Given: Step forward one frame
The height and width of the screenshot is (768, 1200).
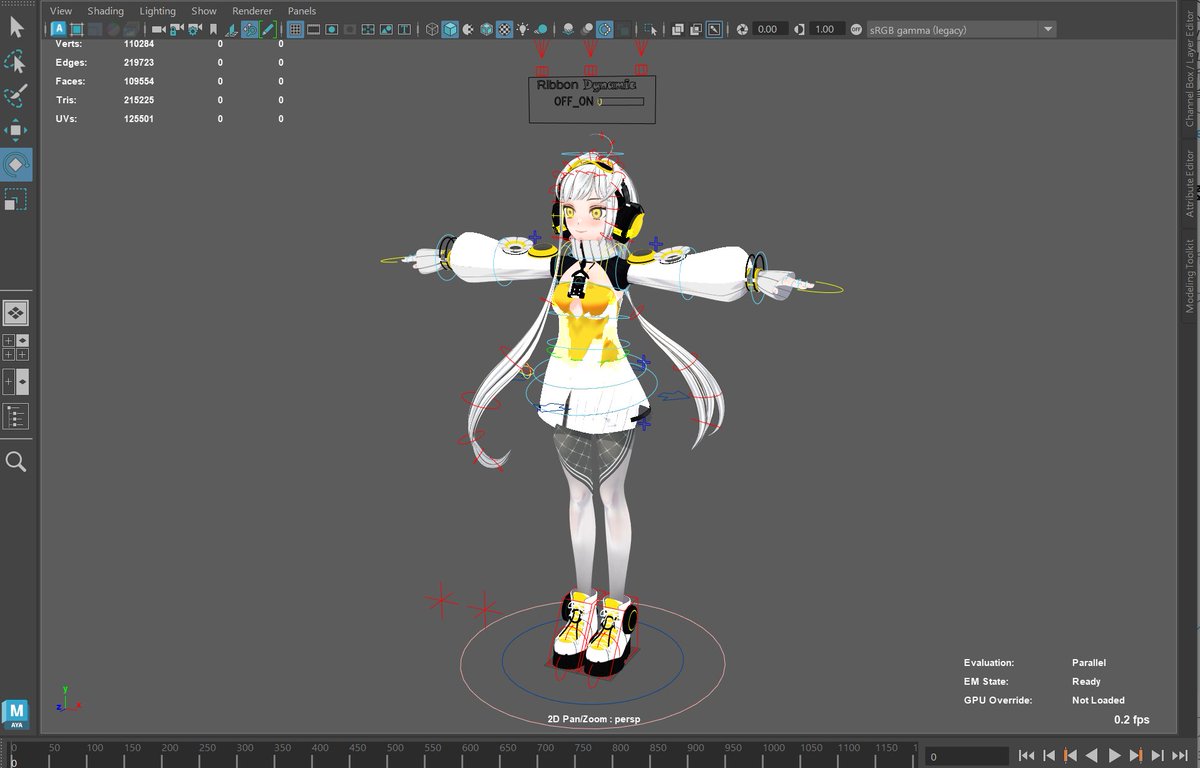Looking at the screenshot, I should (x=1157, y=756).
